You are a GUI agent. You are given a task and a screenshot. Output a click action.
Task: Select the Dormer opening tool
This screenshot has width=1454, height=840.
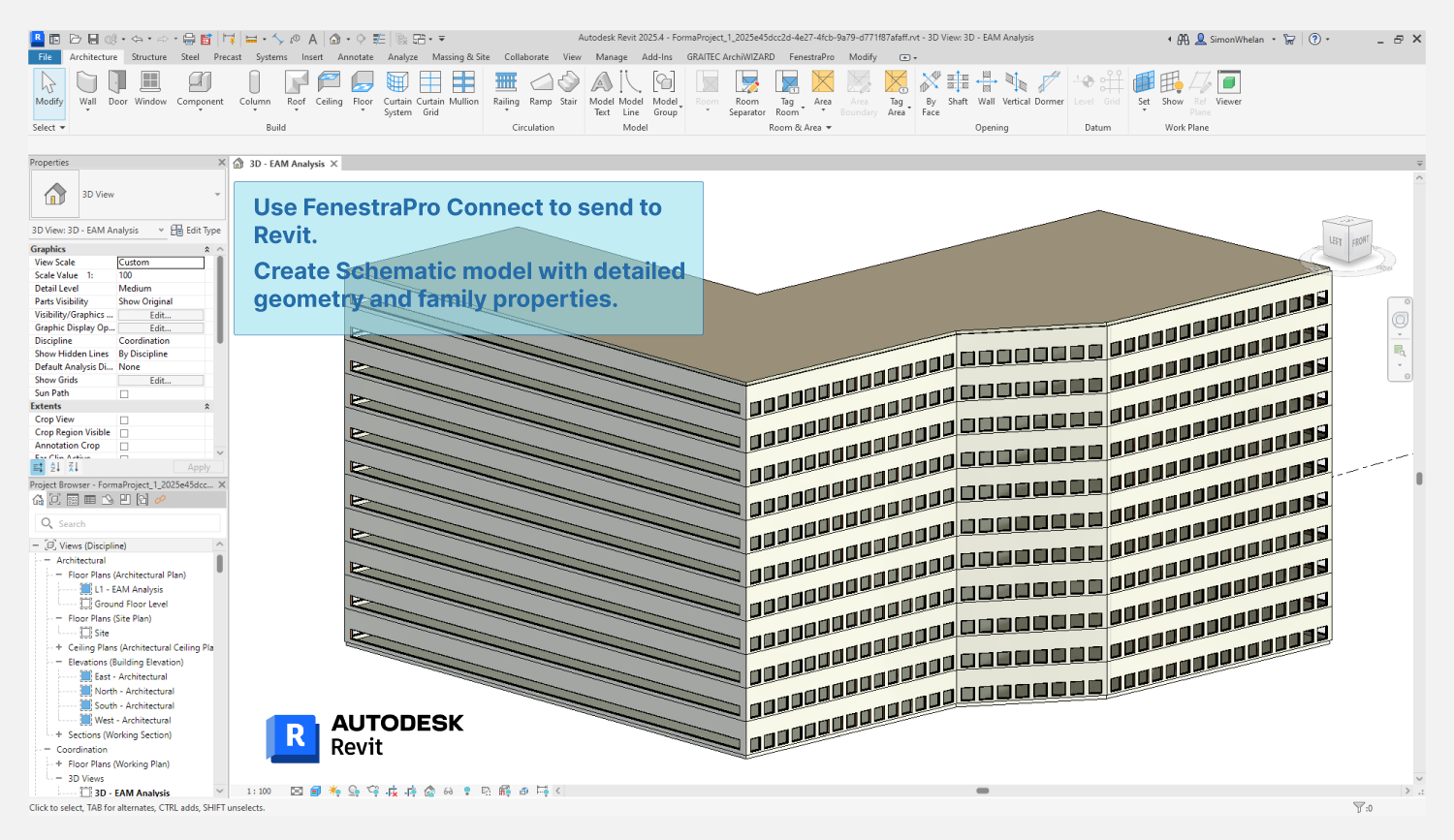(1049, 89)
